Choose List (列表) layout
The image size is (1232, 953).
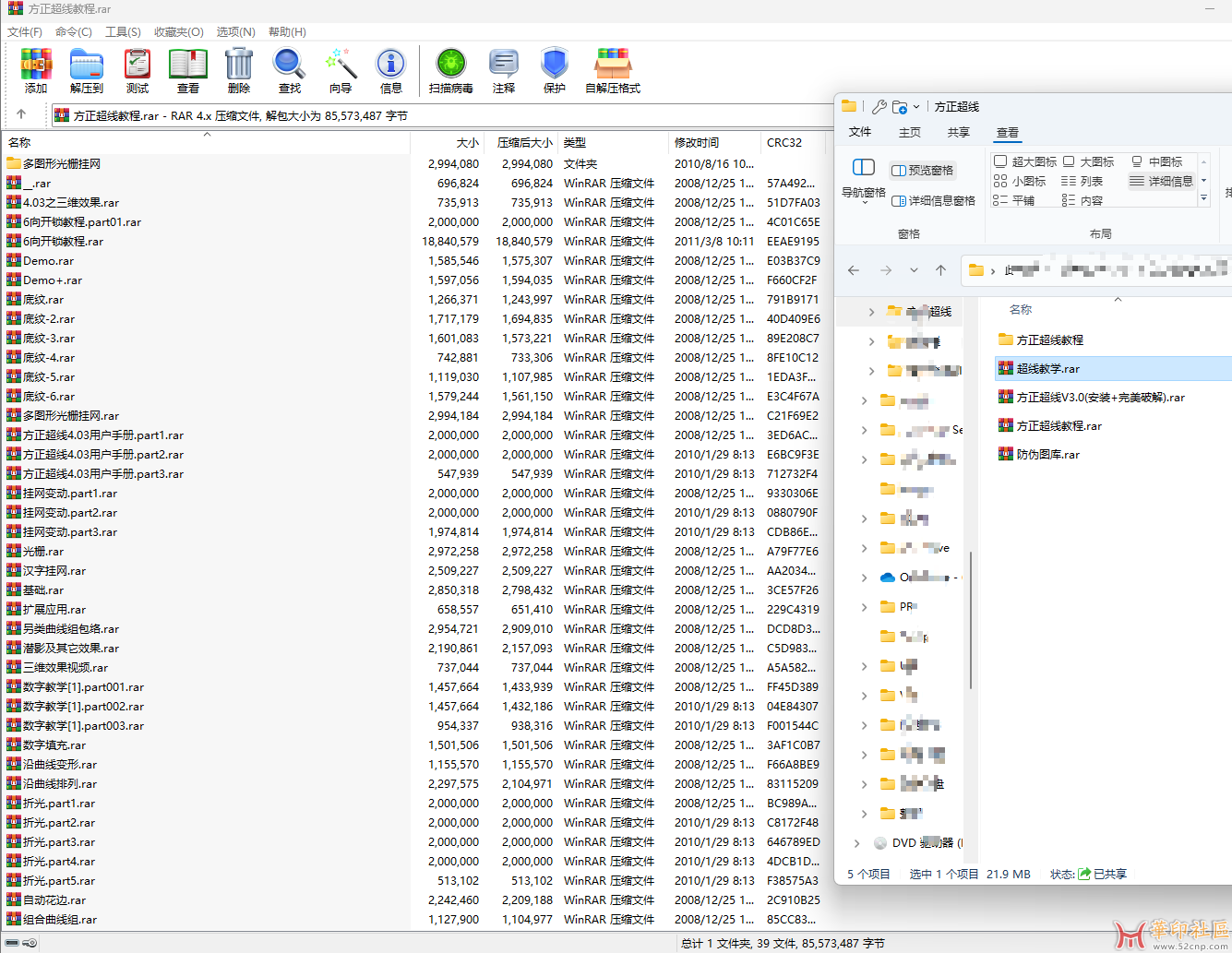pos(1082,181)
